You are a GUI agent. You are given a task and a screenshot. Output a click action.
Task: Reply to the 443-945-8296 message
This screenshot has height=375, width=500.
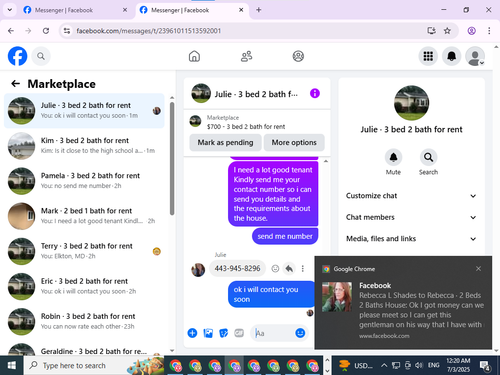pos(289,268)
